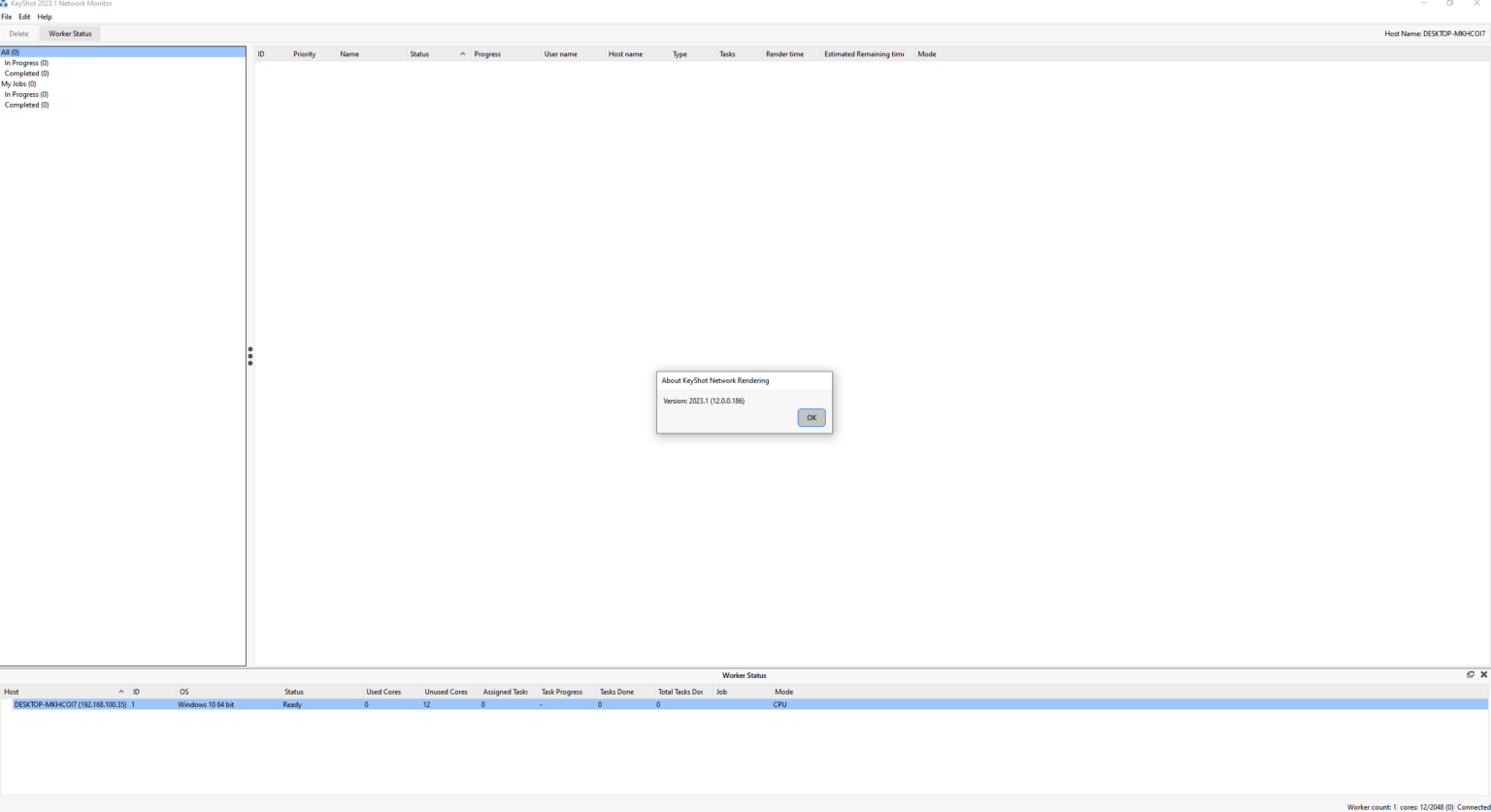Click the panel splitter handle dots

pos(250,356)
